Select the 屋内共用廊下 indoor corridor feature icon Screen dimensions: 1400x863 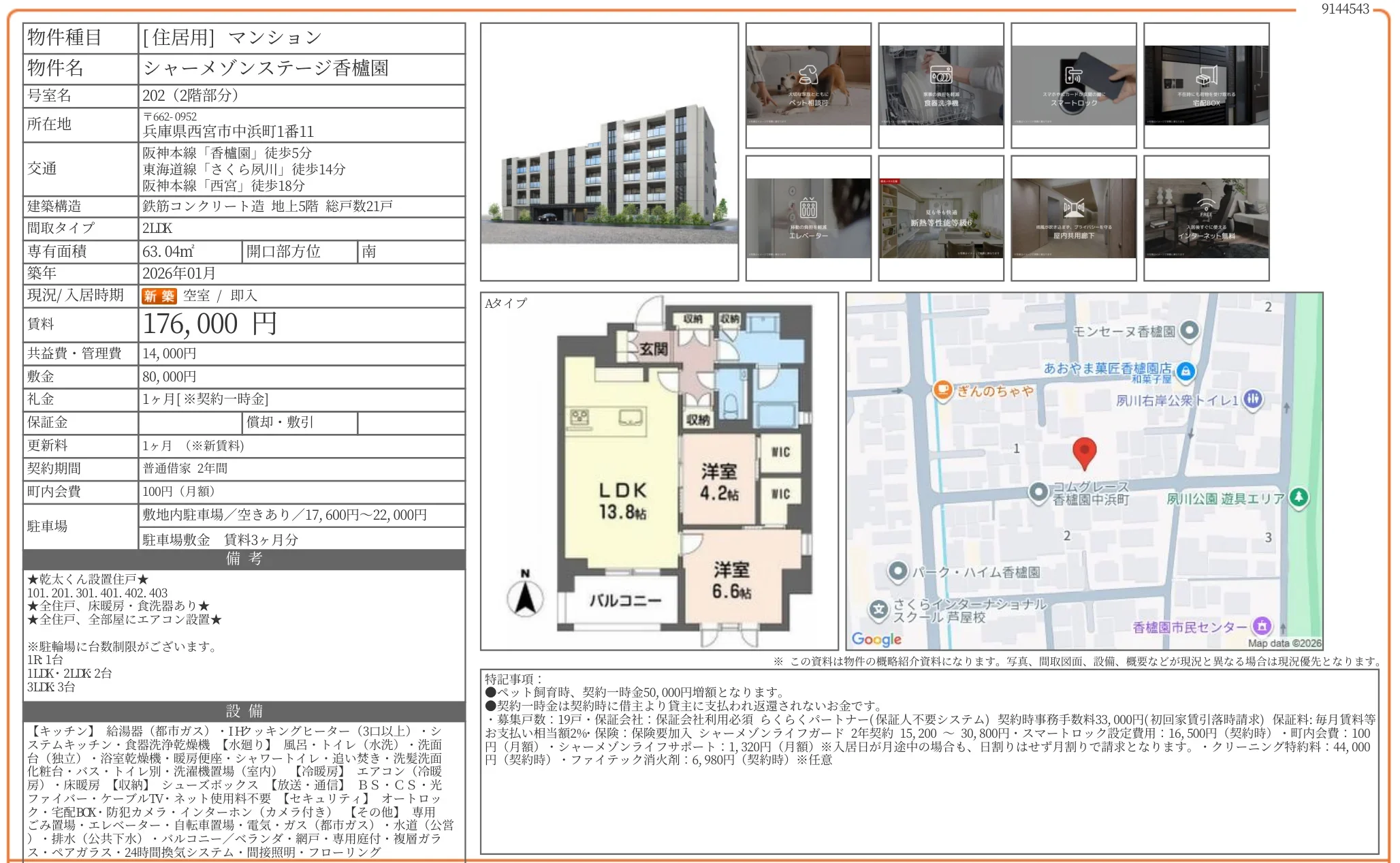pyautogui.click(x=1073, y=218)
